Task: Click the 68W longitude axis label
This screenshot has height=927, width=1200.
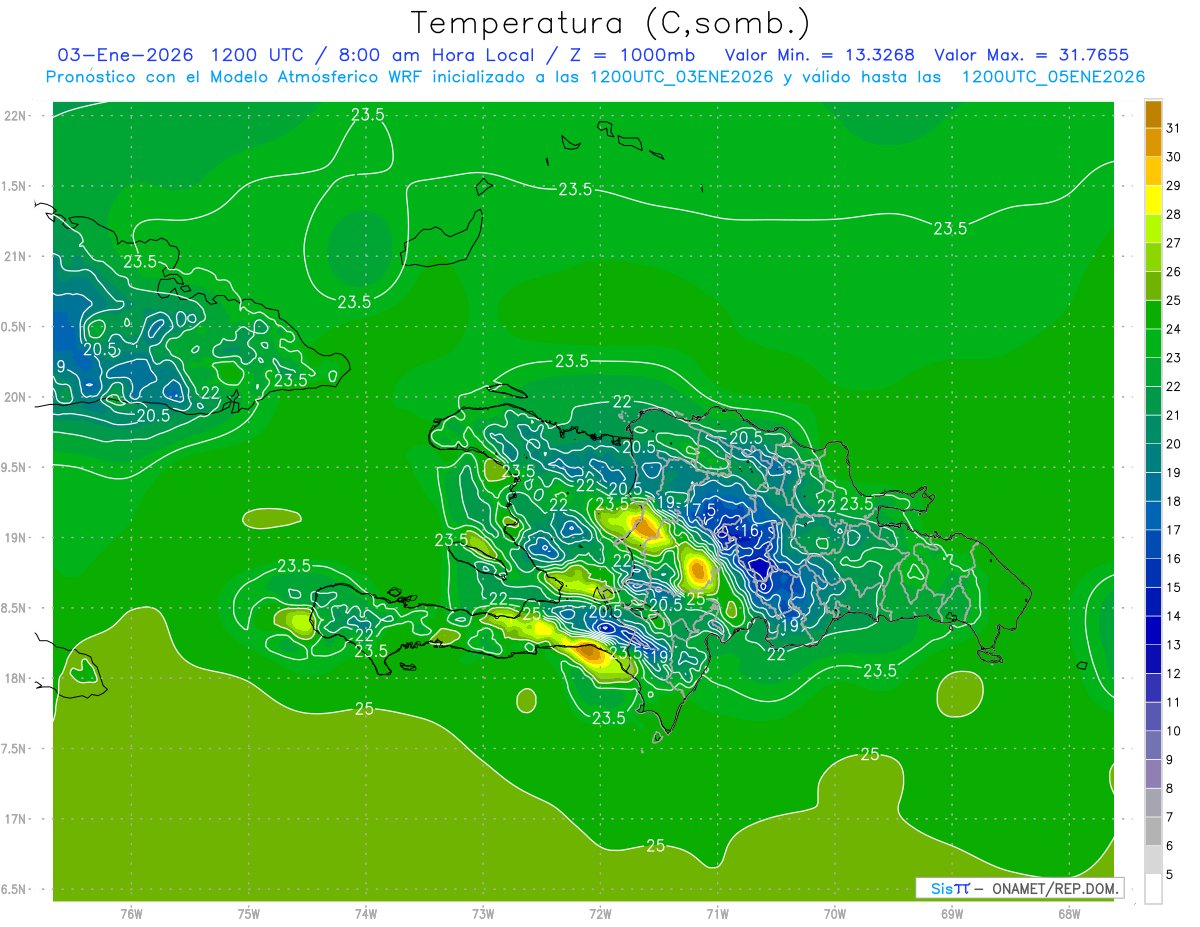Action: [x=1068, y=914]
